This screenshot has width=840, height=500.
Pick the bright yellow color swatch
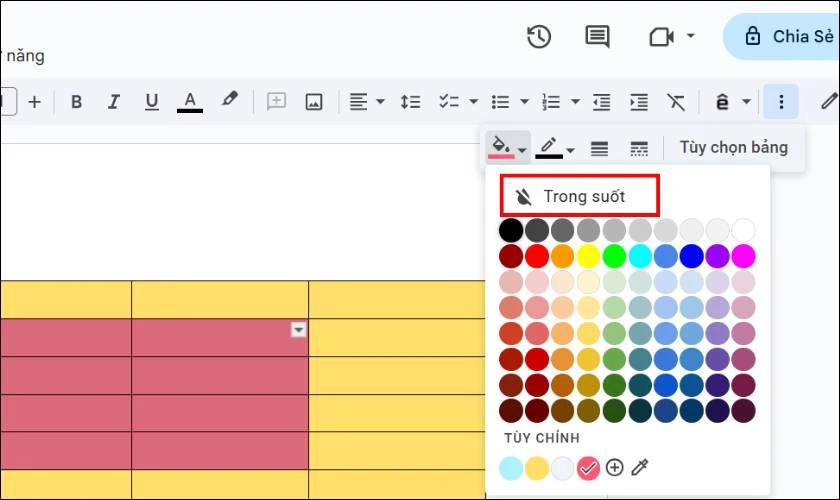coord(588,256)
